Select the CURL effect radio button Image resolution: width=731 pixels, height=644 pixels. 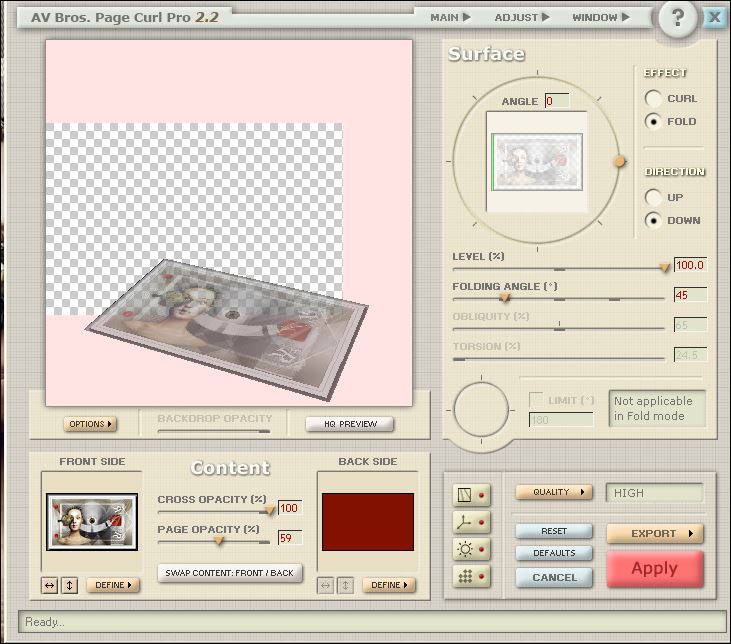tap(653, 98)
